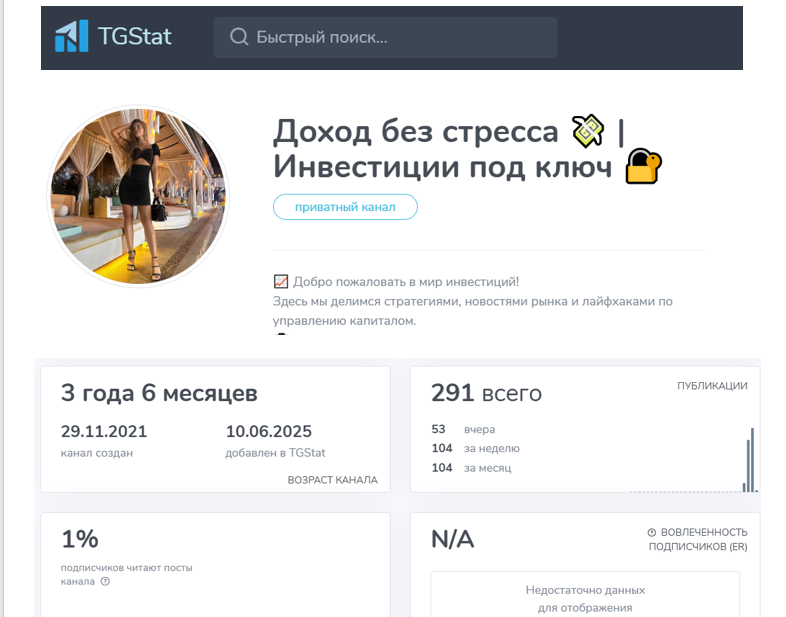The height and width of the screenshot is (617, 786).
Task: Focus the Быстрый поиск search field
Action: [x=385, y=38]
